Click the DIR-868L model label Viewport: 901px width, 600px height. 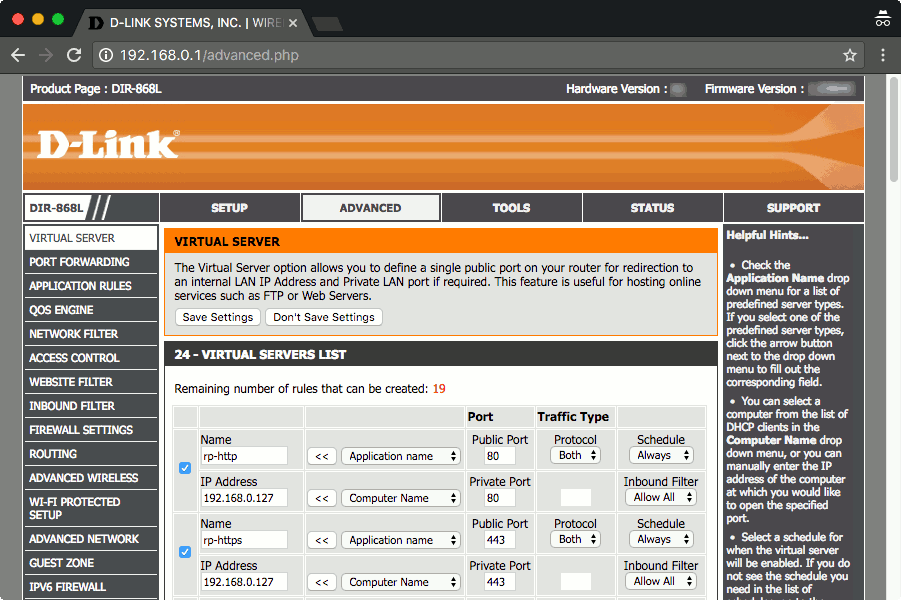56,208
